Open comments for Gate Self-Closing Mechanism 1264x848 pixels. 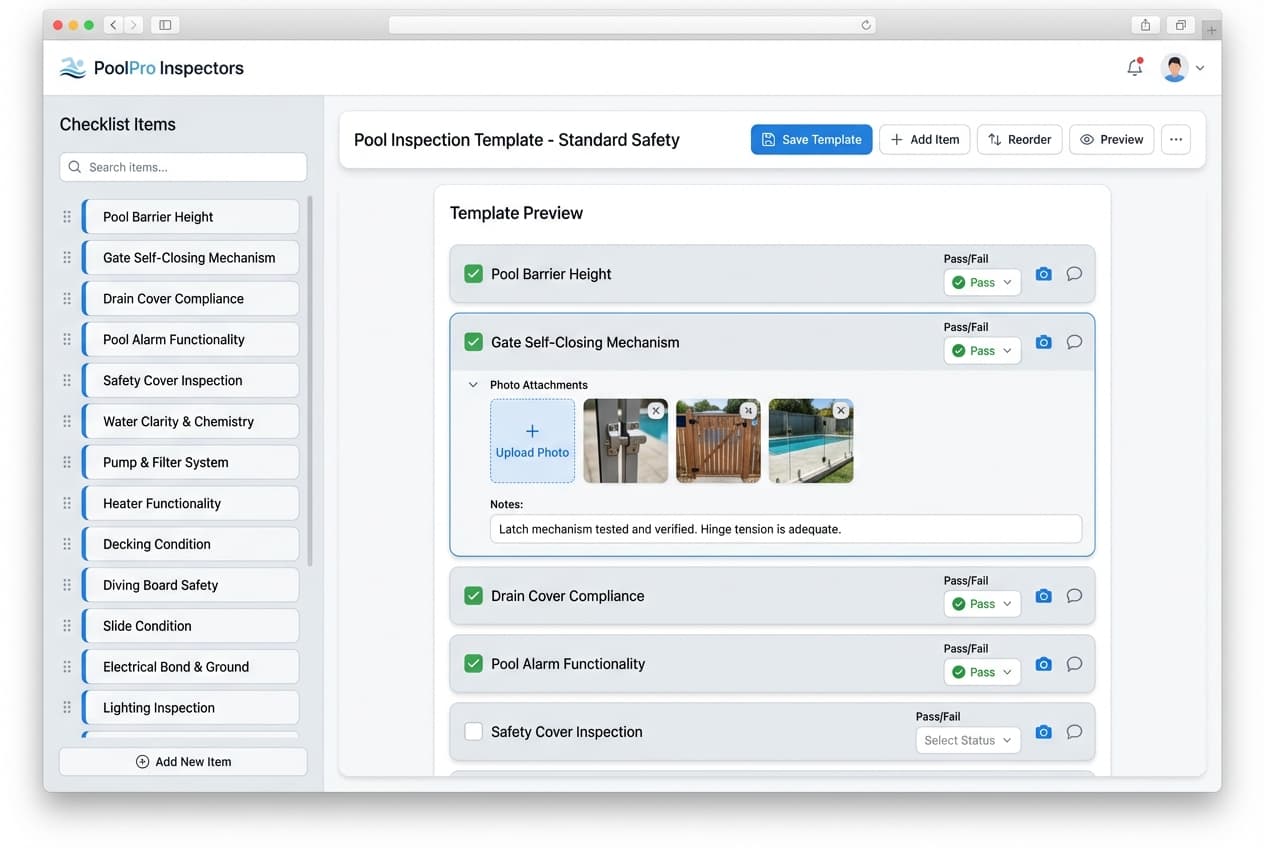(x=1074, y=342)
